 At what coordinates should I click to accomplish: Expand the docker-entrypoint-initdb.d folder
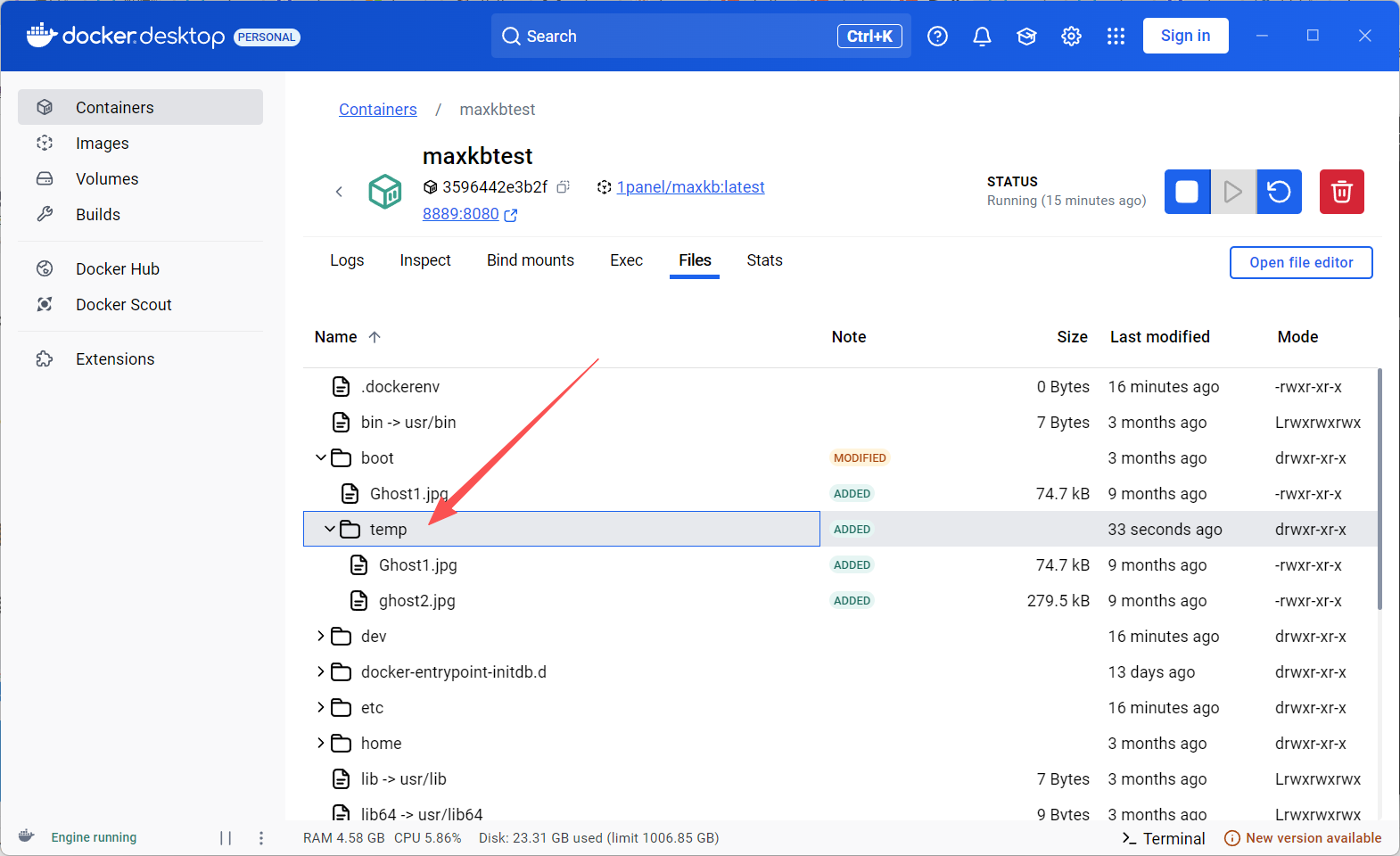tap(321, 671)
